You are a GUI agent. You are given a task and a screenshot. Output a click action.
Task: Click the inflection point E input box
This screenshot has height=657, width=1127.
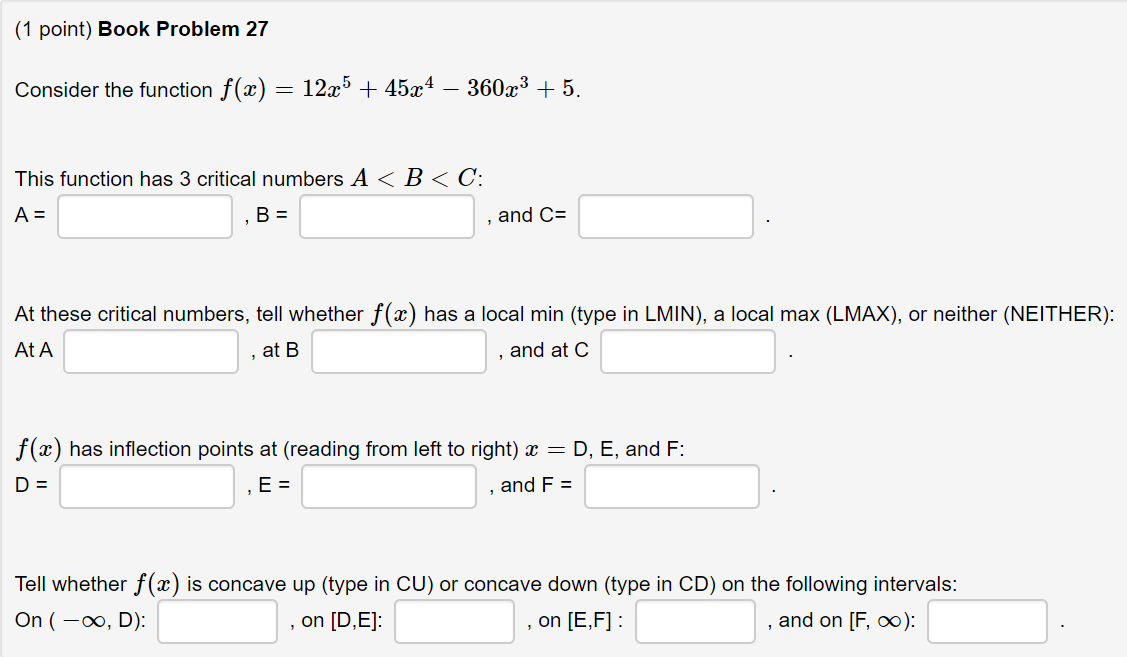pos(388,486)
